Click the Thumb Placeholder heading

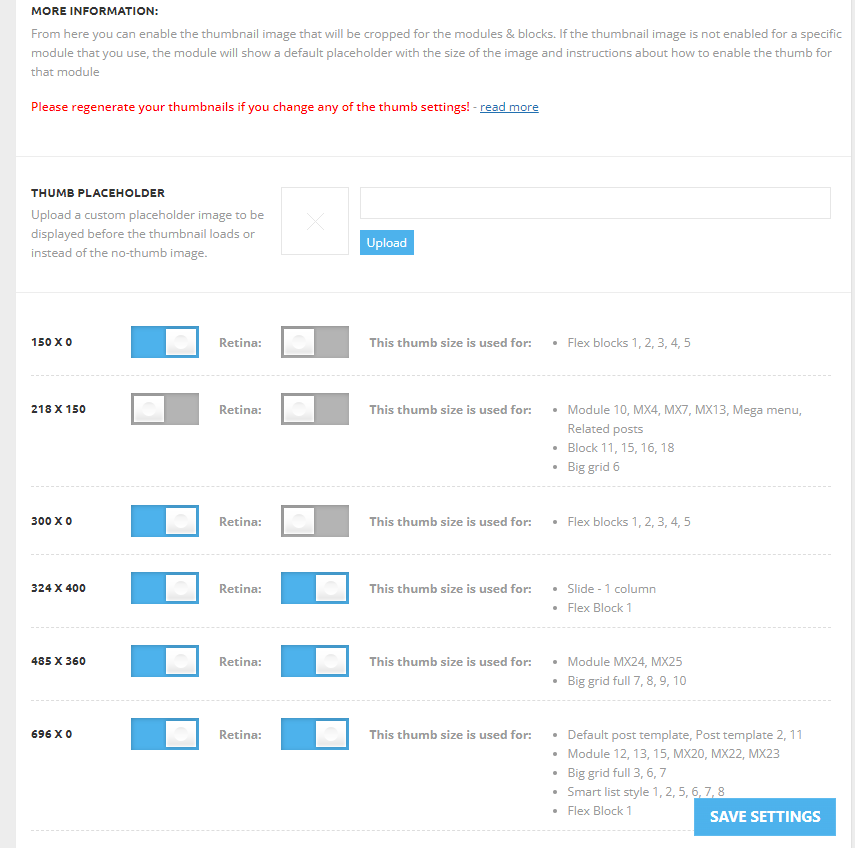(x=98, y=193)
